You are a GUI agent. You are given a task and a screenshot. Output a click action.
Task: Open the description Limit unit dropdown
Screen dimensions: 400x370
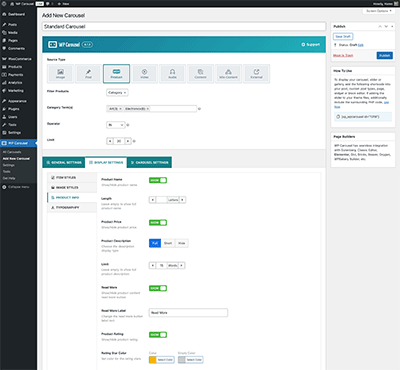[173, 266]
